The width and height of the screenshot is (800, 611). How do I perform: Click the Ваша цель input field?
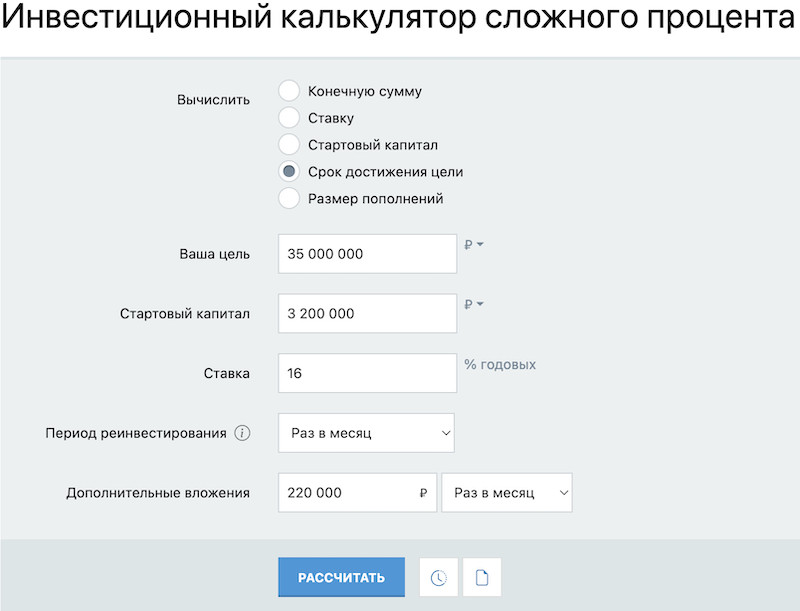[x=367, y=254]
